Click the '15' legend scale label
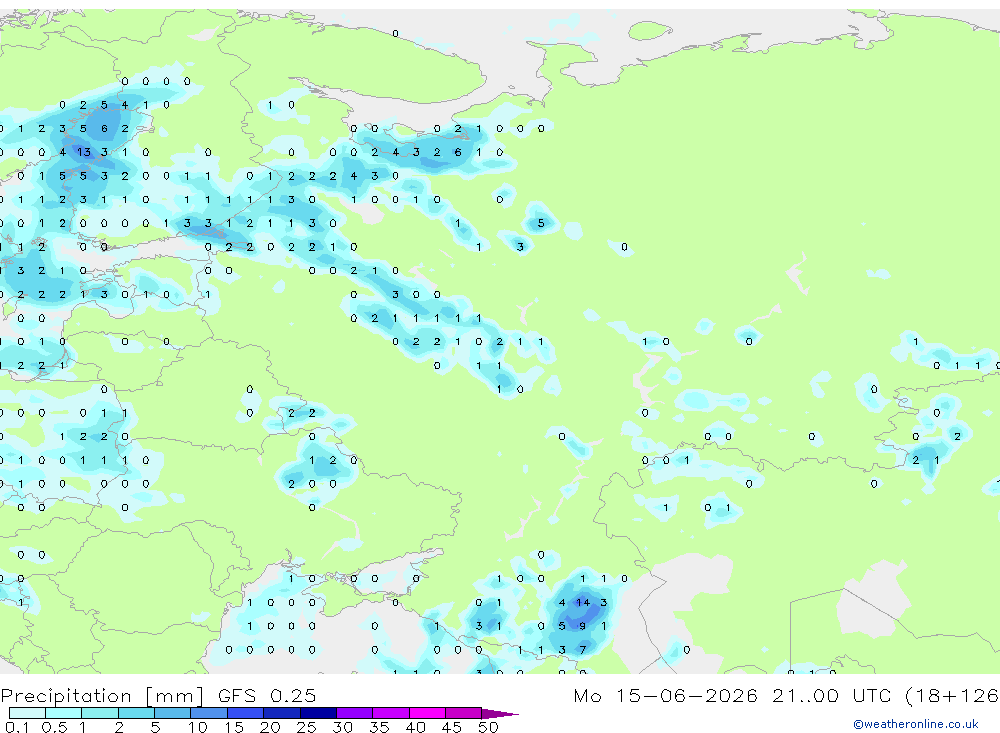Screen dimensions: 1000x733 coord(234,727)
